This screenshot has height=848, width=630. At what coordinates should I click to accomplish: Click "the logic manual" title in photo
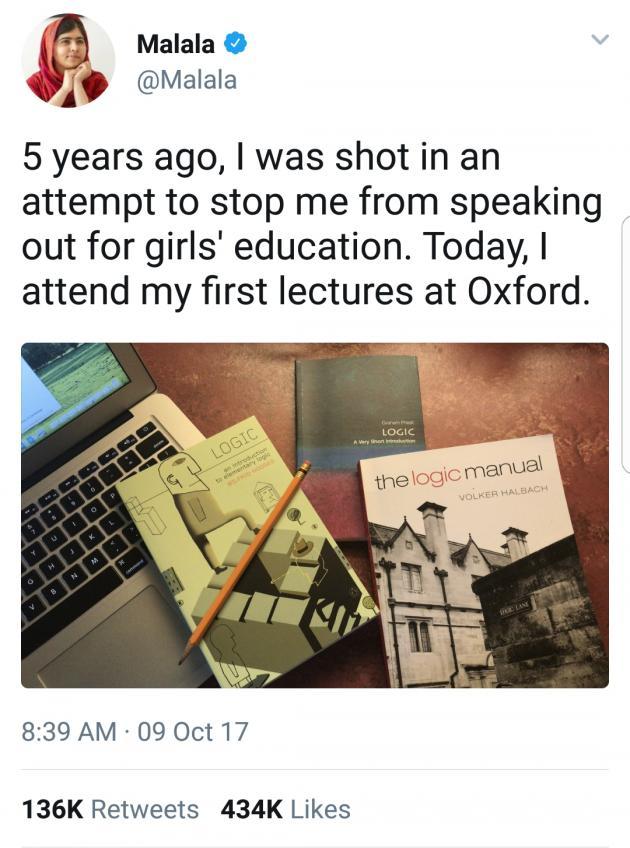pyautogui.click(x=458, y=472)
